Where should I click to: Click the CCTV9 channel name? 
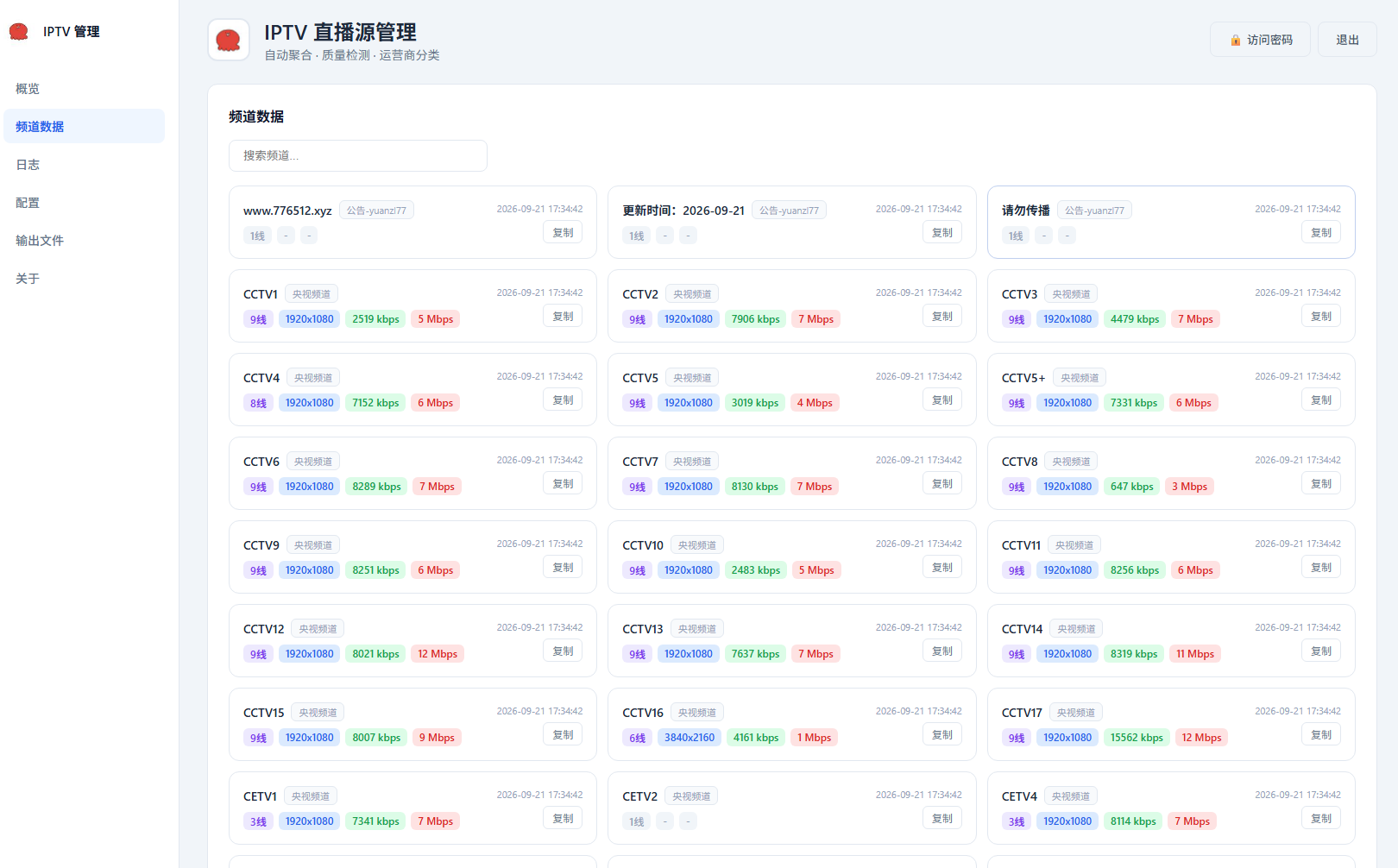click(261, 545)
